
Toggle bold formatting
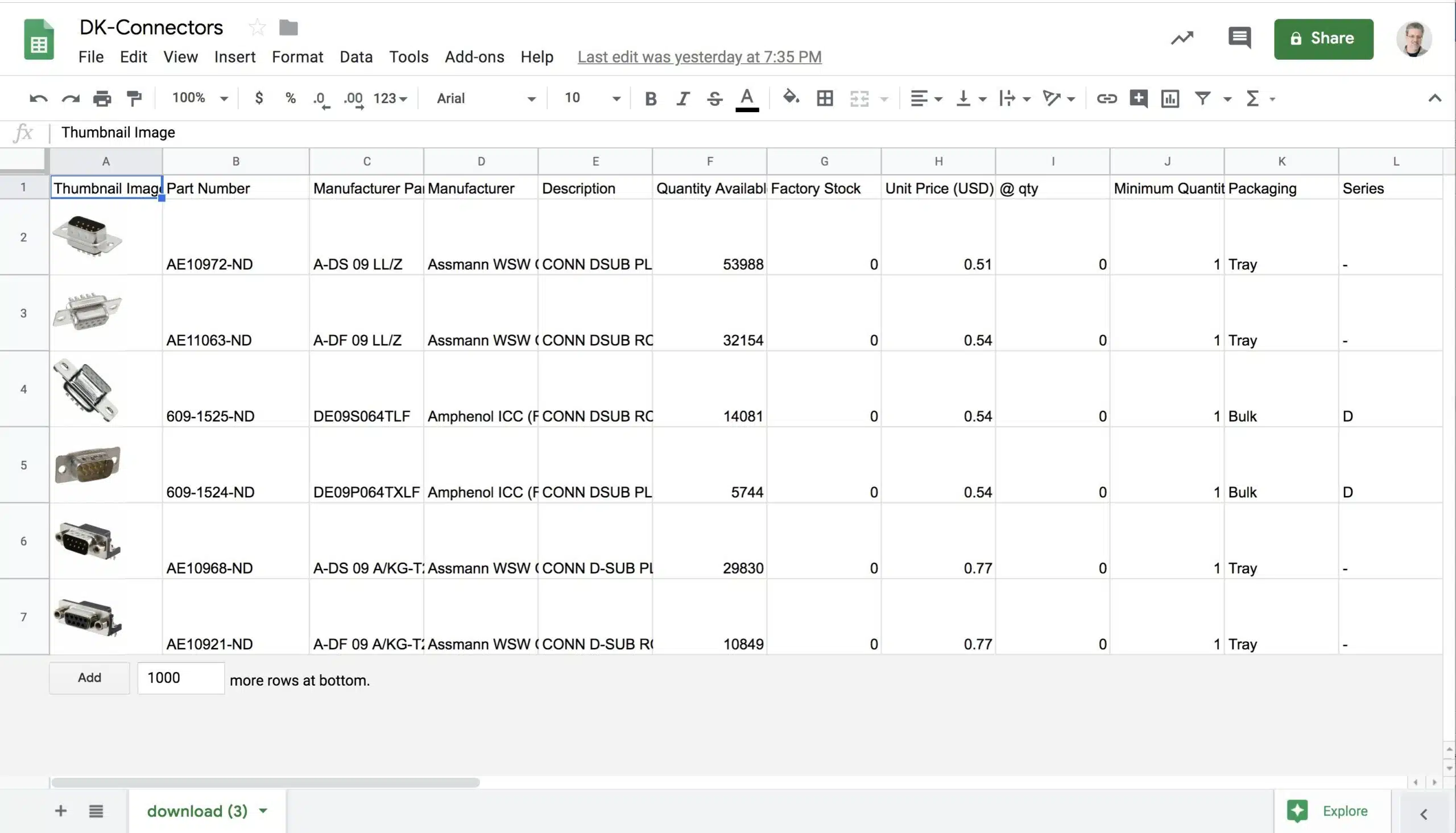[x=650, y=99]
